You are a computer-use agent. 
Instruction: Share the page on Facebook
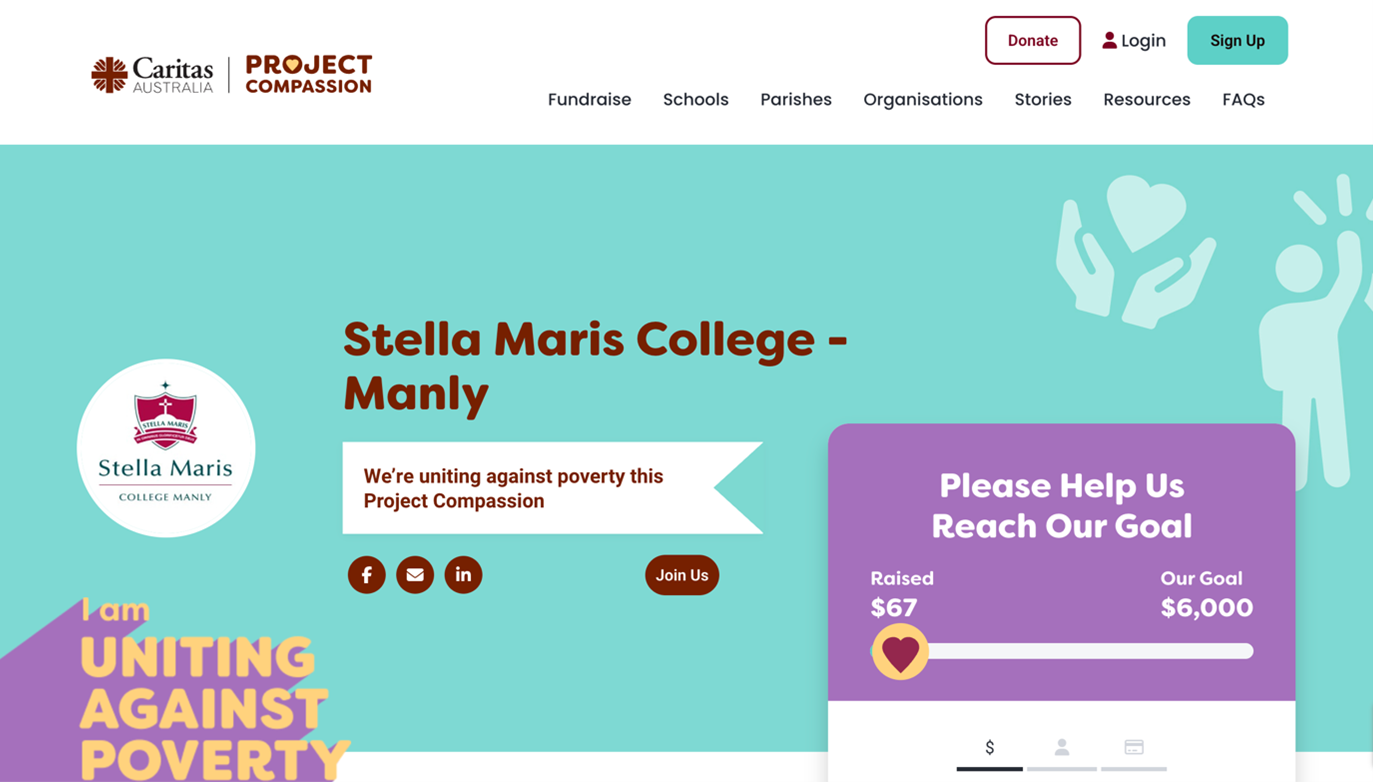pyautogui.click(x=366, y=575)
